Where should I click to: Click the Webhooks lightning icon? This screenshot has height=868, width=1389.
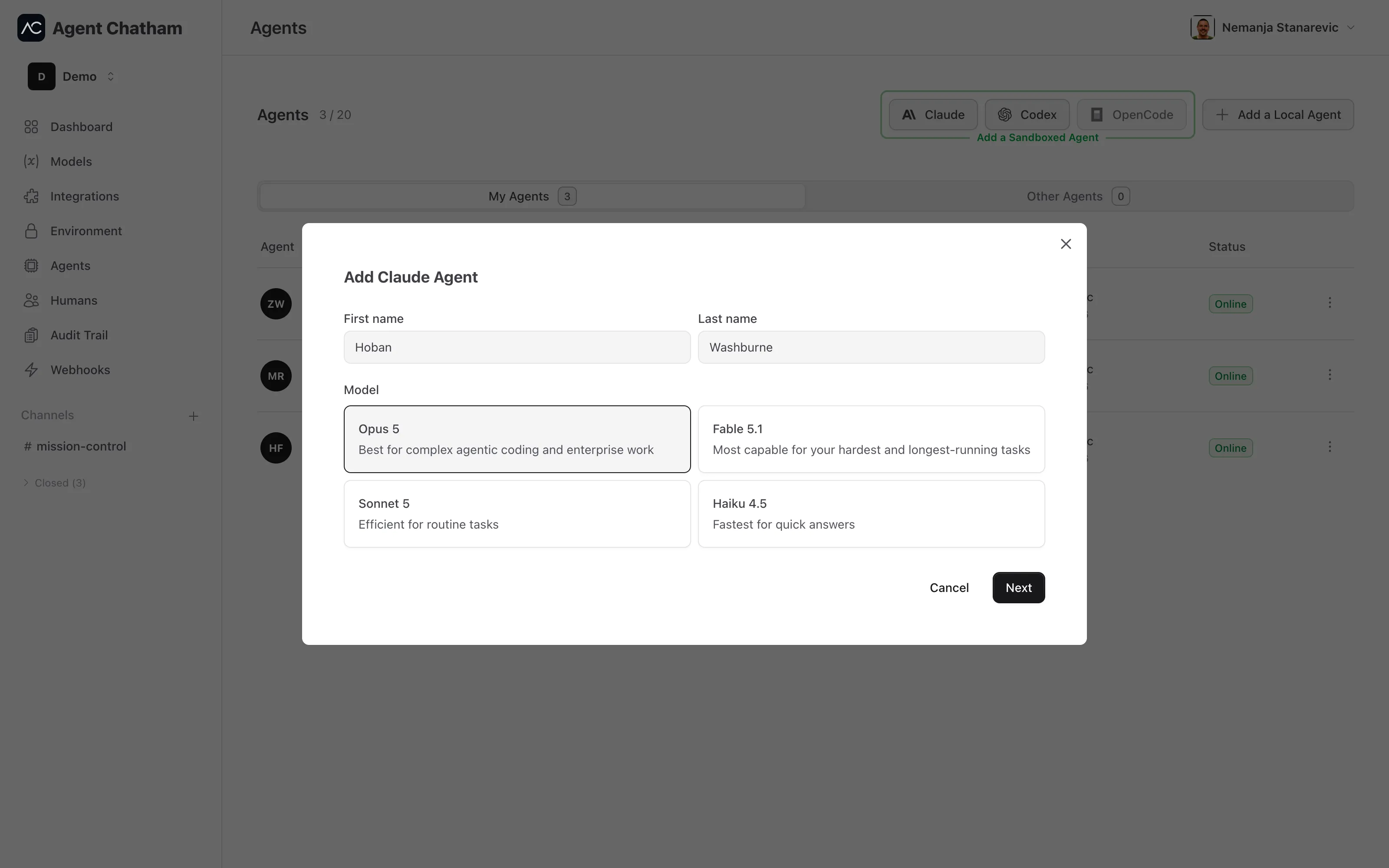click(x=31, y=370)
